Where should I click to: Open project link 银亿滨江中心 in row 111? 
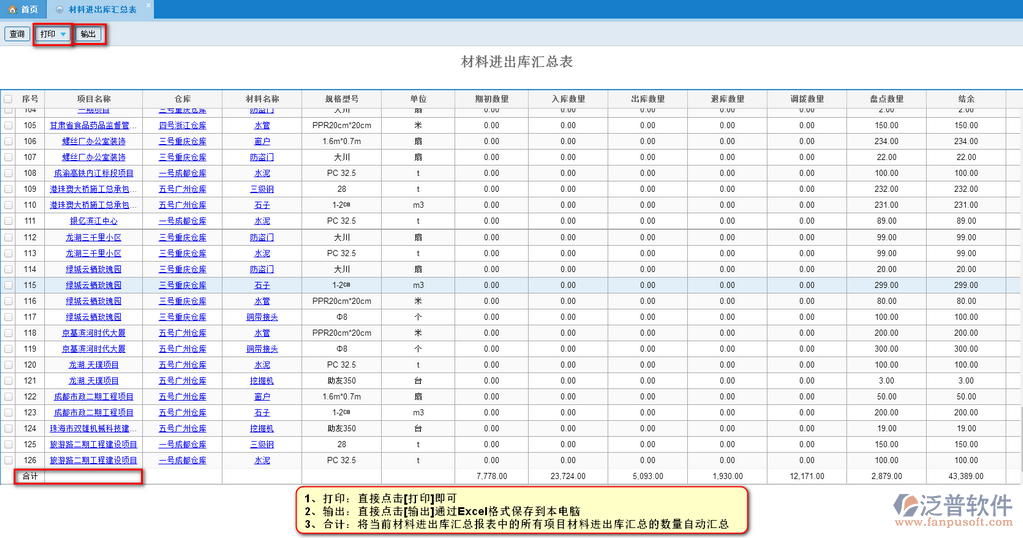click(x=94, y=221)
